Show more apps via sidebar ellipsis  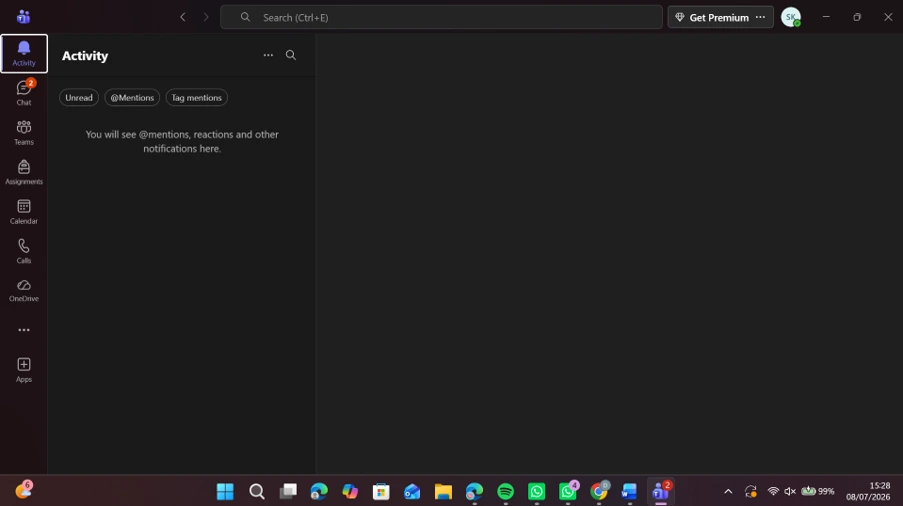24,330
